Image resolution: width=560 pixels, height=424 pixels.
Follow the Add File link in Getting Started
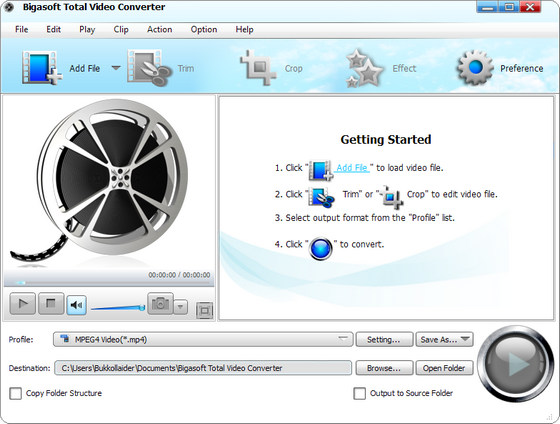352,168
